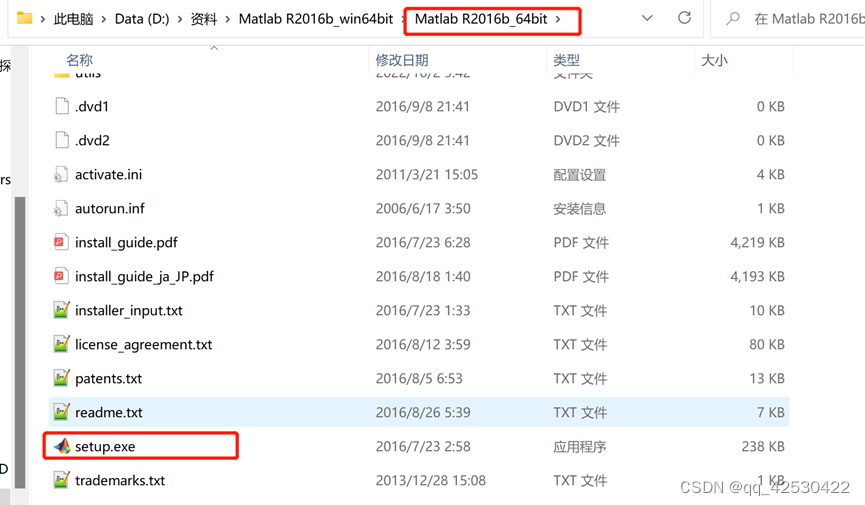The image size is (865, 505).
Task: Click the install_guide.pdf PDF icon
Action: [61, 242]
